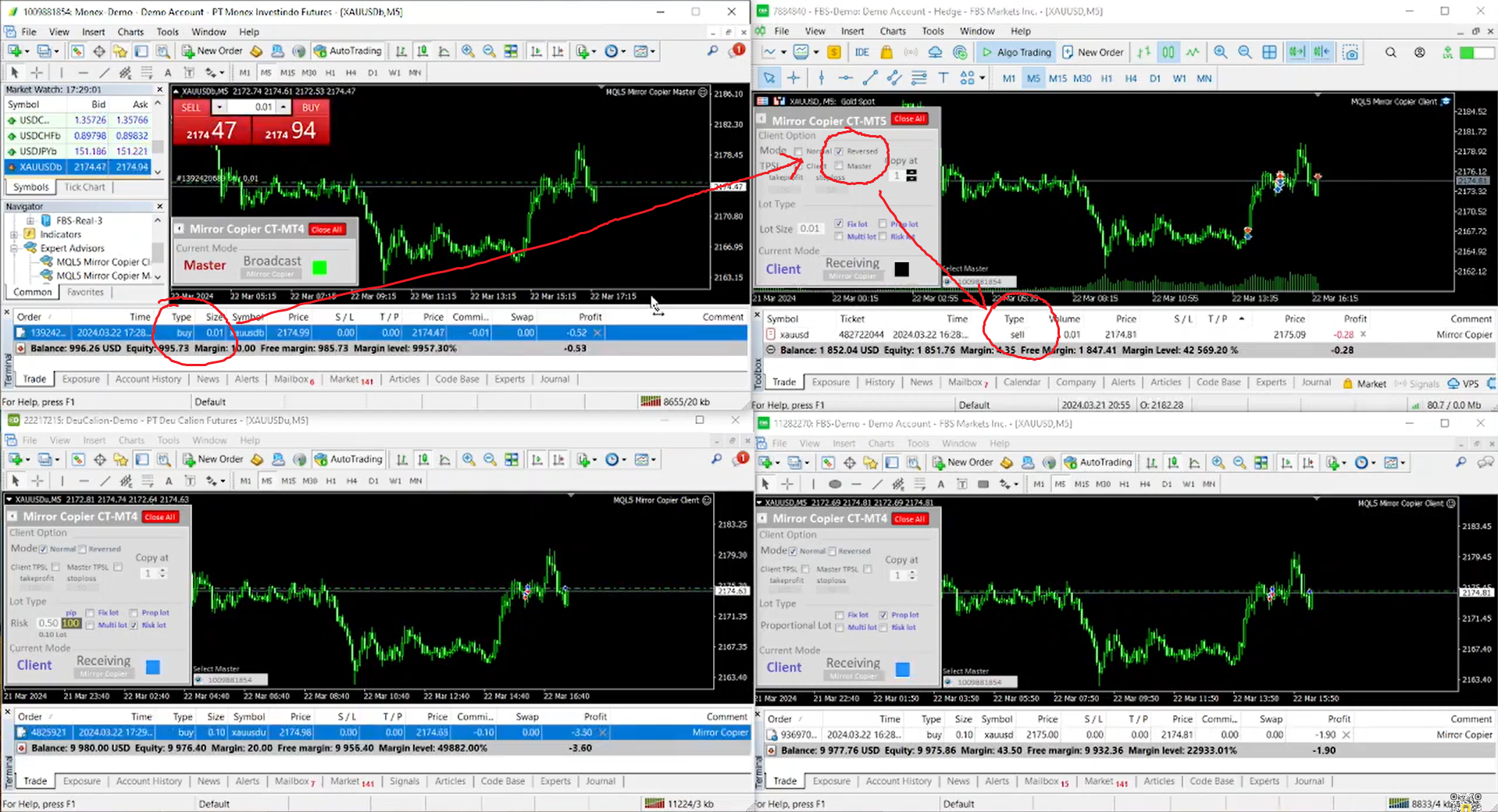Tile chart windows using grid icon in FBS MT5
Screen dimensions: 1498x812
pyautogui.click(x=1270, y=52)
